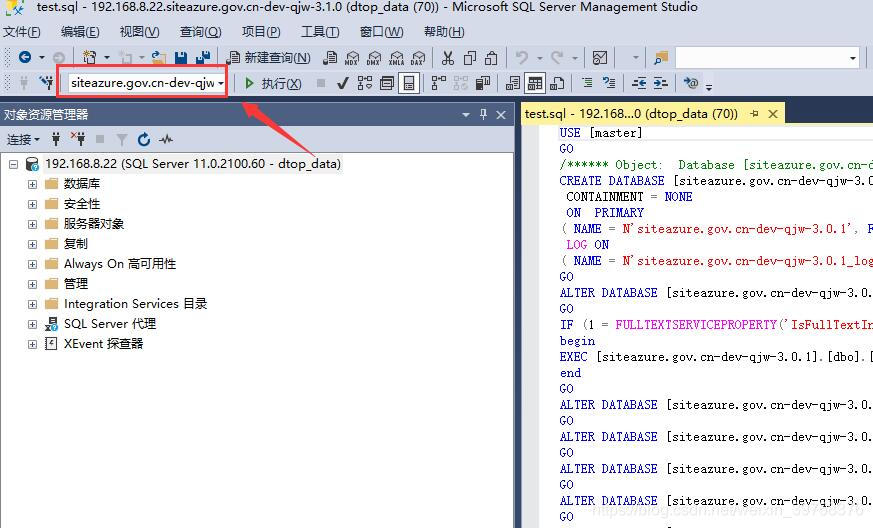Open an XMLA query from toolbar
Image resolution: width=873 pixels, height=528 pixels.
coord(396,57)
